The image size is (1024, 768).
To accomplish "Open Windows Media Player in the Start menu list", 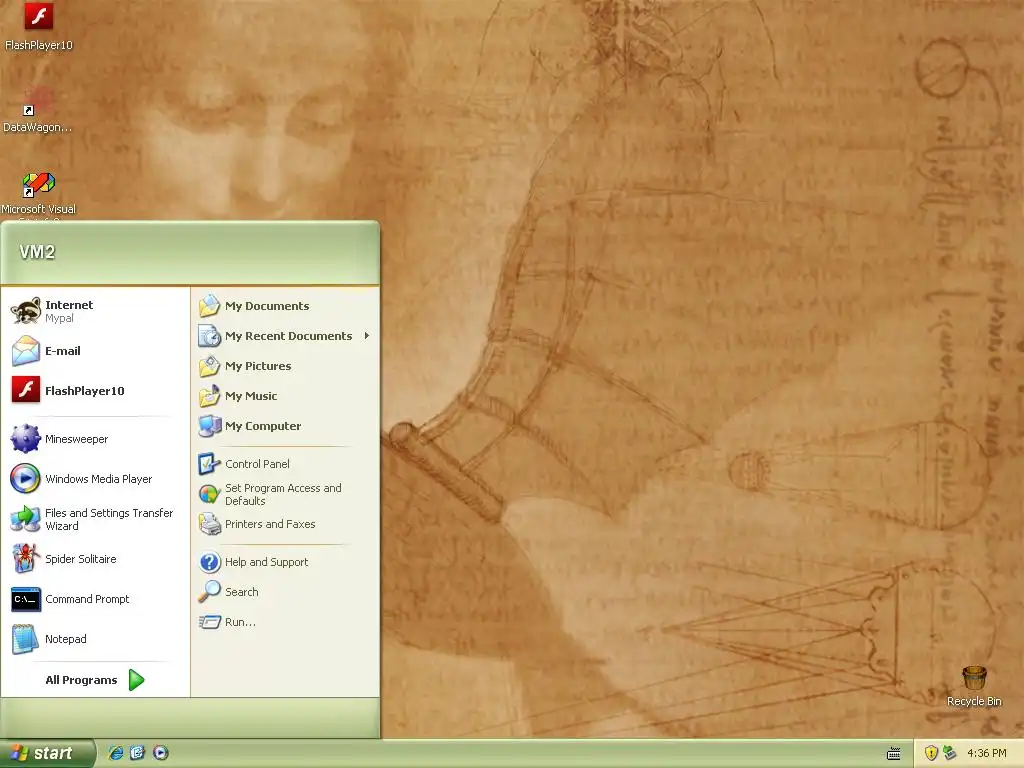I will (95, 479).
